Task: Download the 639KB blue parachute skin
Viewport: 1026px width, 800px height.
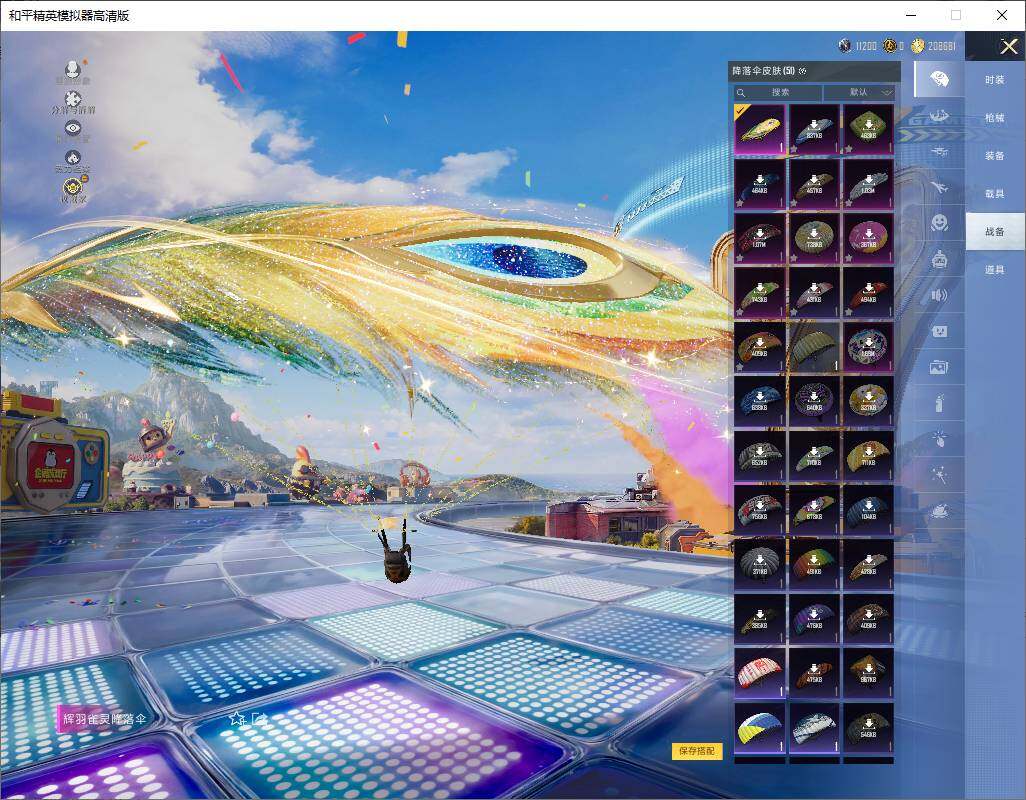Action: (760, 401)
